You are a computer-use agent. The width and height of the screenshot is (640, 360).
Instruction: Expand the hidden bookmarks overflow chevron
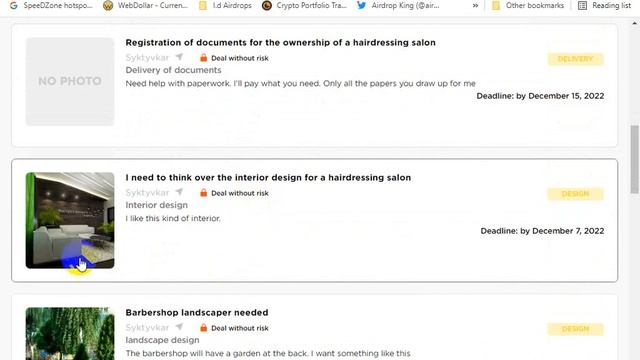tap(475, 6)
